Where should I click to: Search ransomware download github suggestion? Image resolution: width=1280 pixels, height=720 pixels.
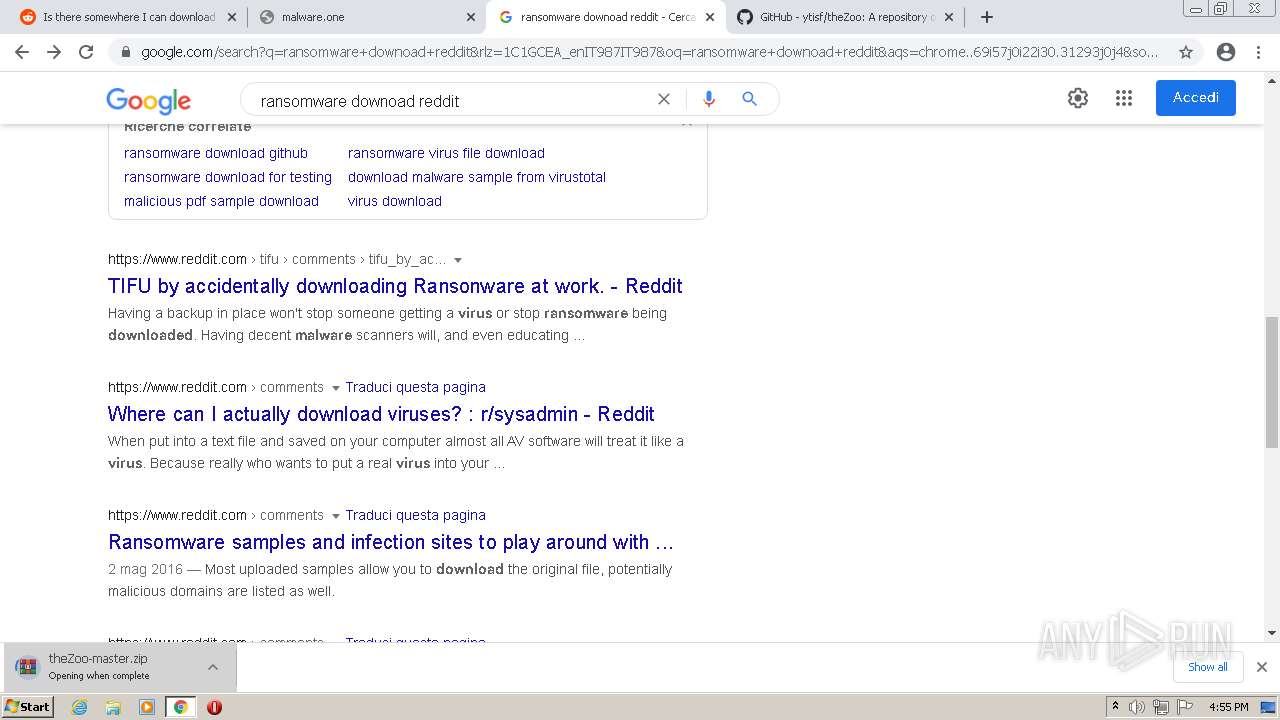point(216,153)
